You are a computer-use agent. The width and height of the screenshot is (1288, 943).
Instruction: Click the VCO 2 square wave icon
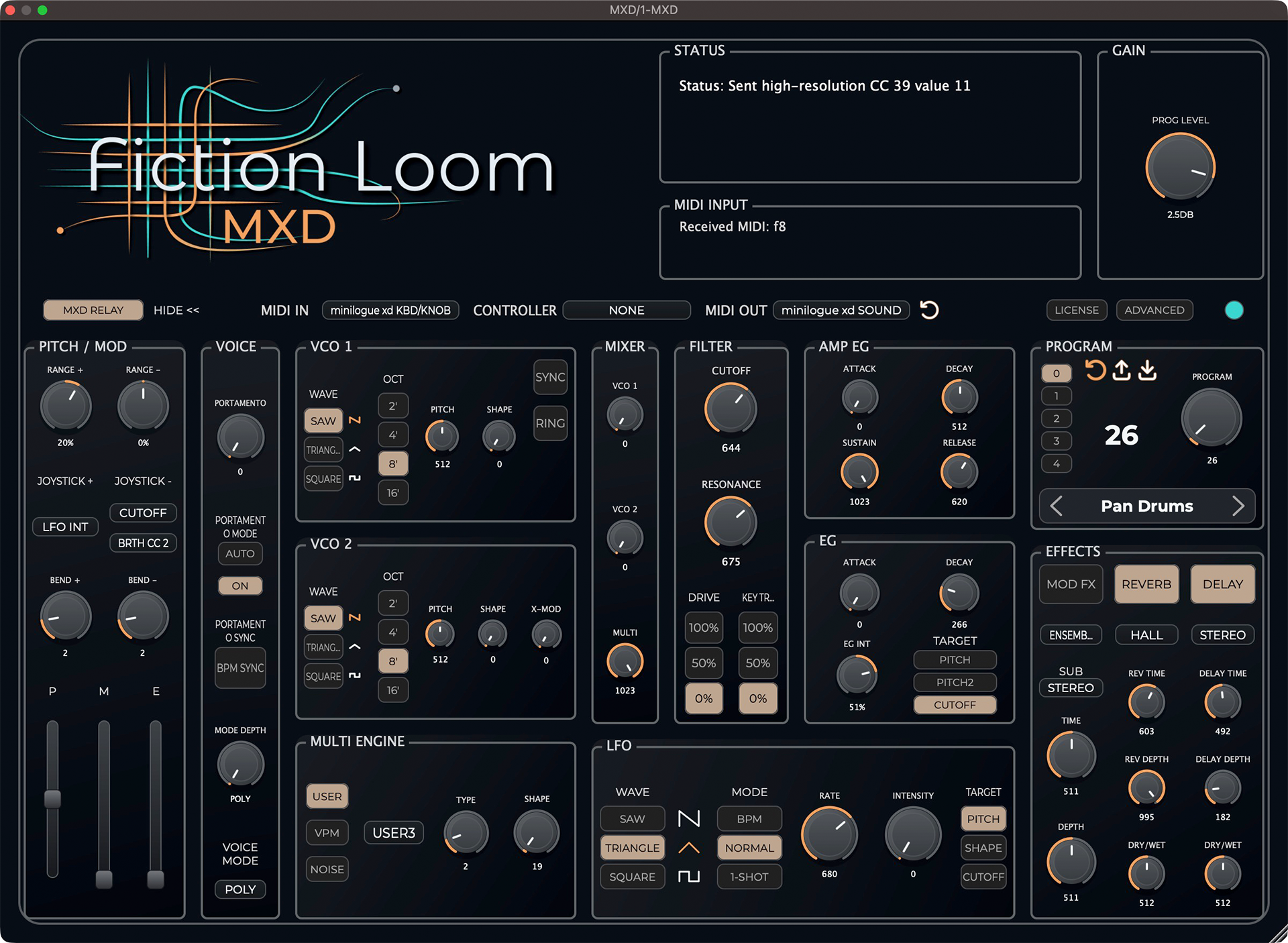tap(355, 675)
